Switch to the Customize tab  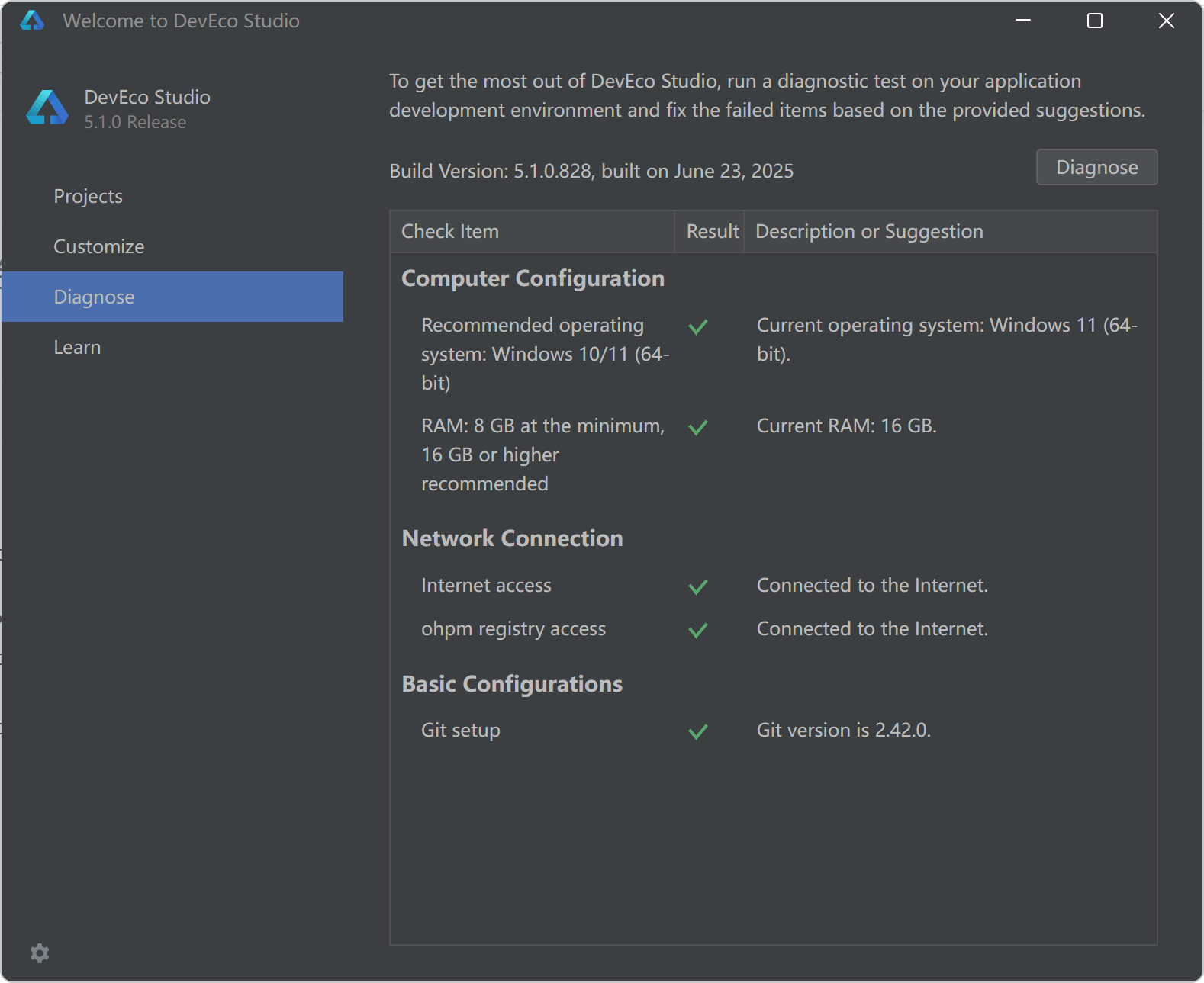click(x=172, y=246)
